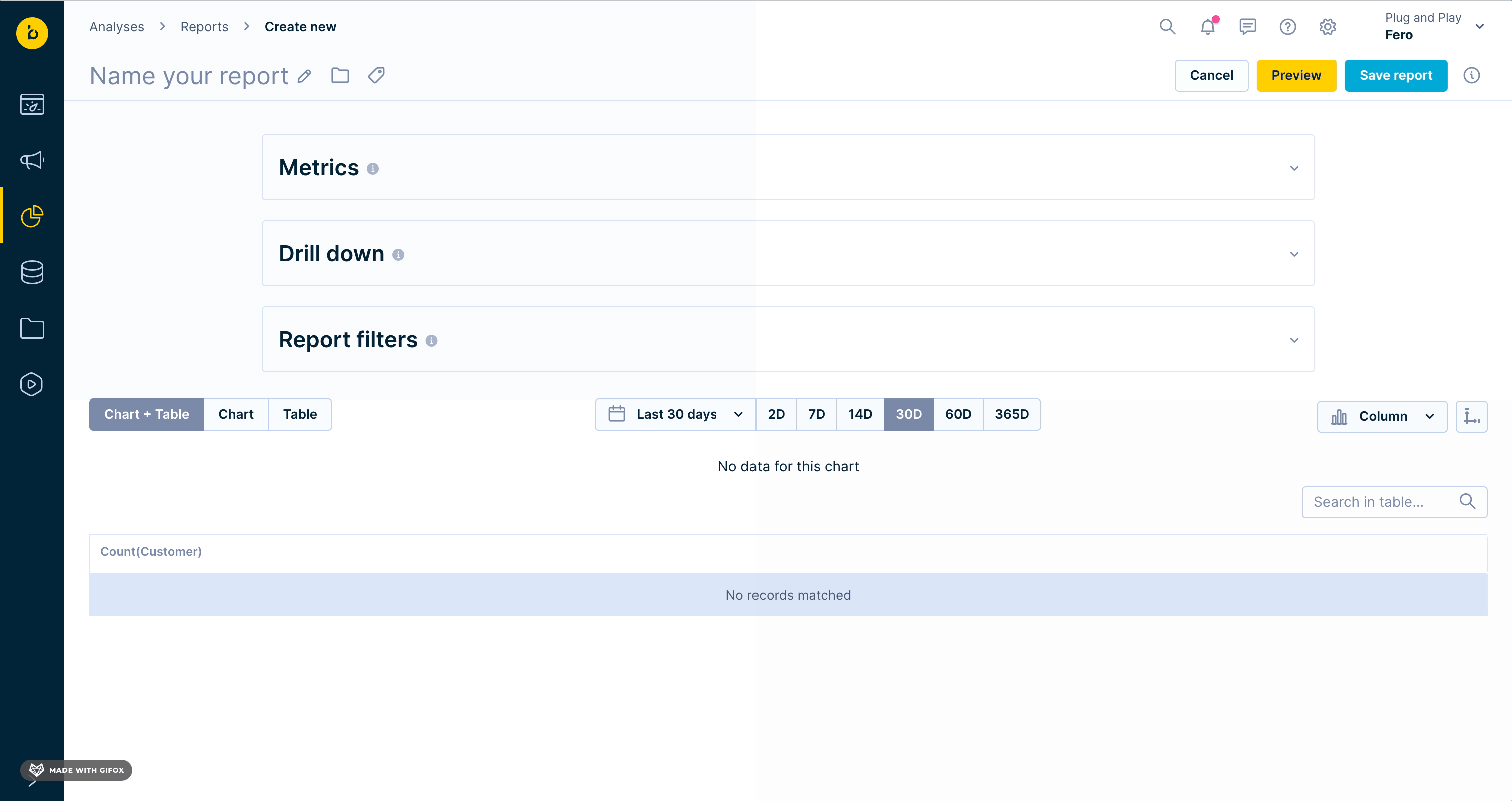
Task: Click the axis settings icon beside Column
Action: 1471,417
